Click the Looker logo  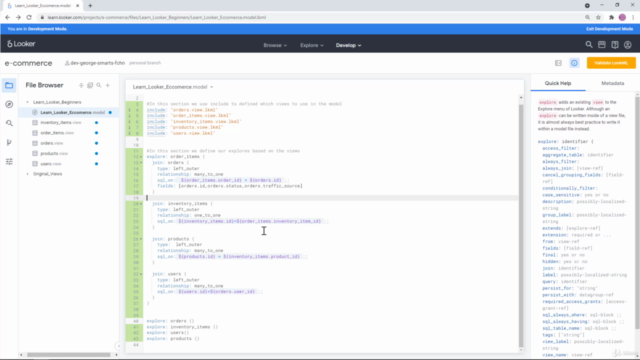pyautogui.click(x=21, y=44)
